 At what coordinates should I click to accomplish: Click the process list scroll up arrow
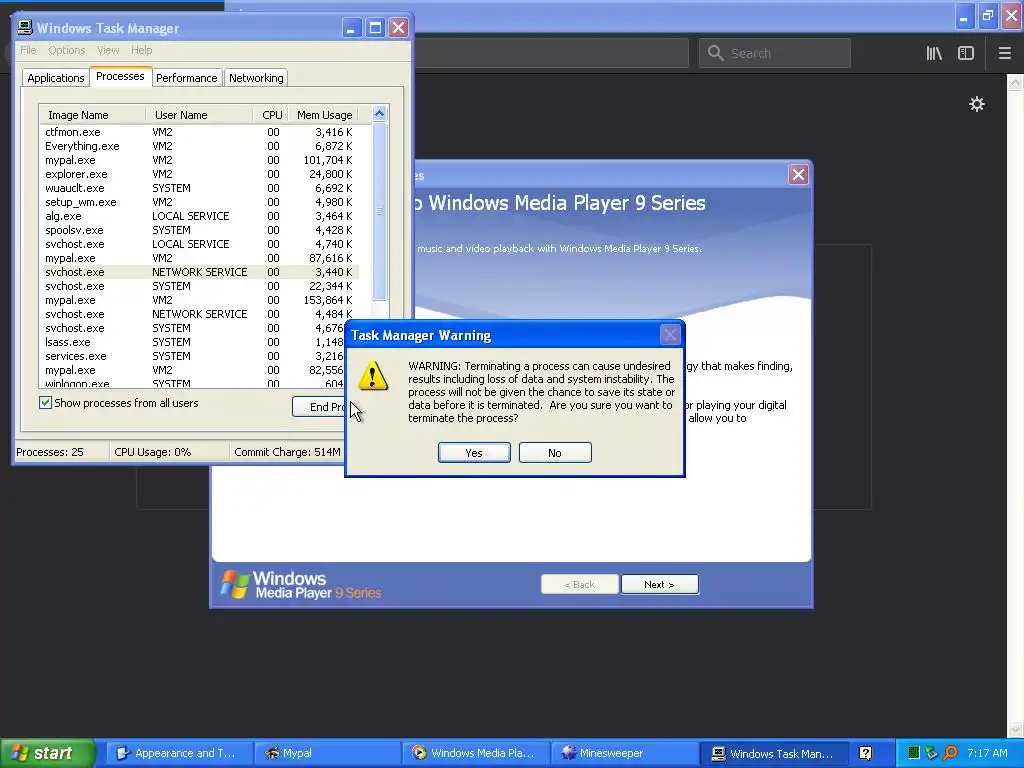(x=379, y=114)
